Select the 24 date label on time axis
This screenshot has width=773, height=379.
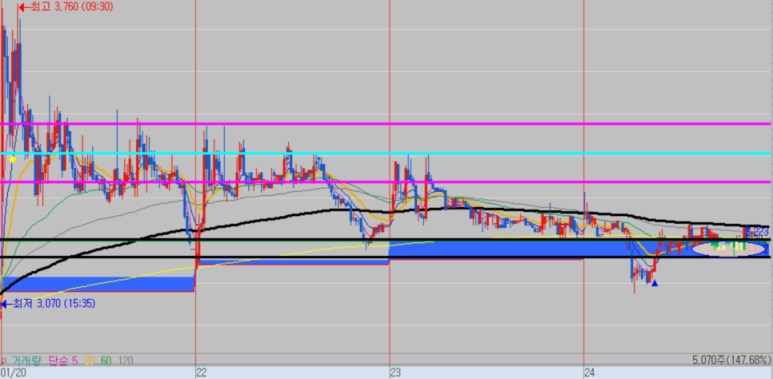coord(590,373)
